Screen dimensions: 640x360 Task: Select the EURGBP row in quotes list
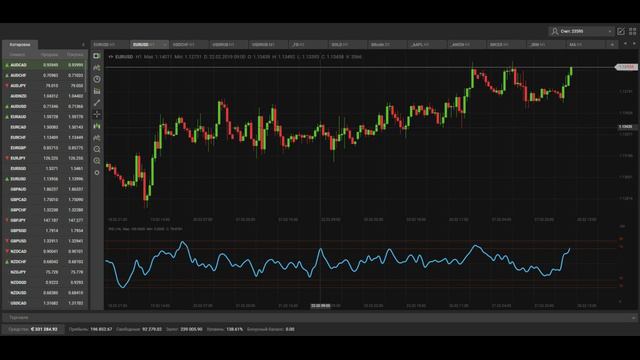point(44,148)
